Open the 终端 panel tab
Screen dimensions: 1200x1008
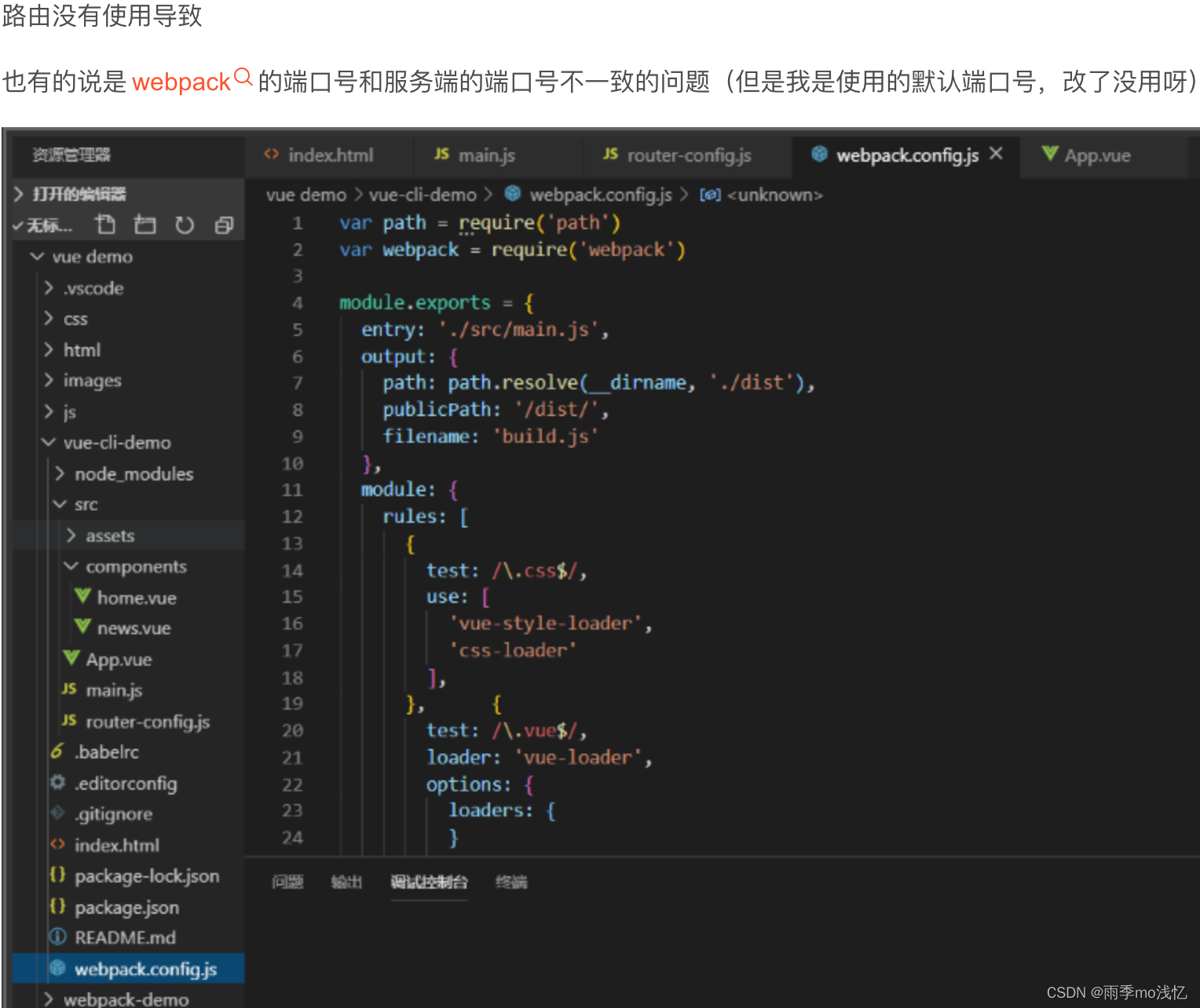511,882
